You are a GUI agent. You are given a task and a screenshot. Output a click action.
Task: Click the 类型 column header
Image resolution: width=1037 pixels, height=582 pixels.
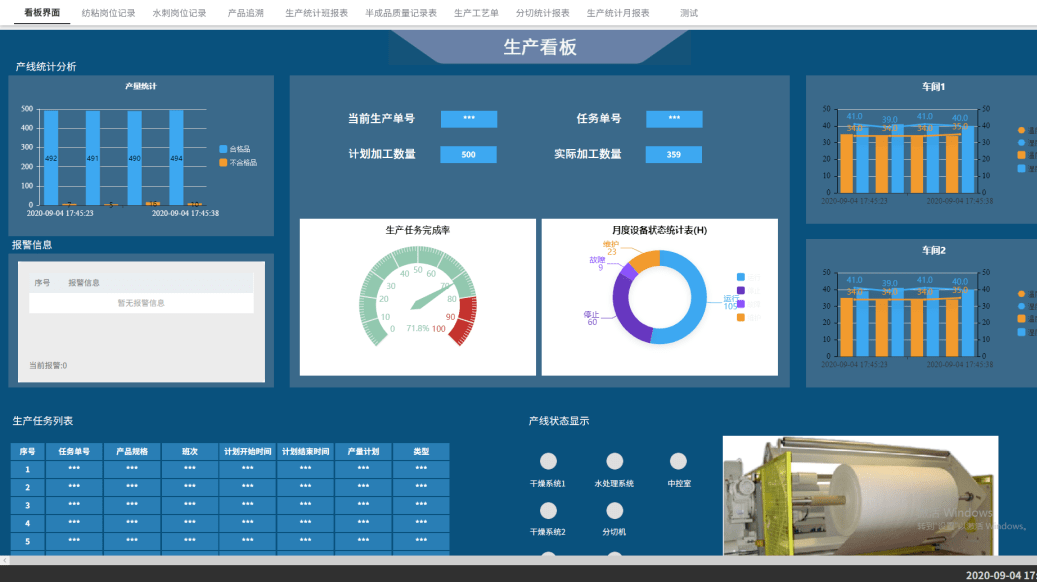coord(421,452)
